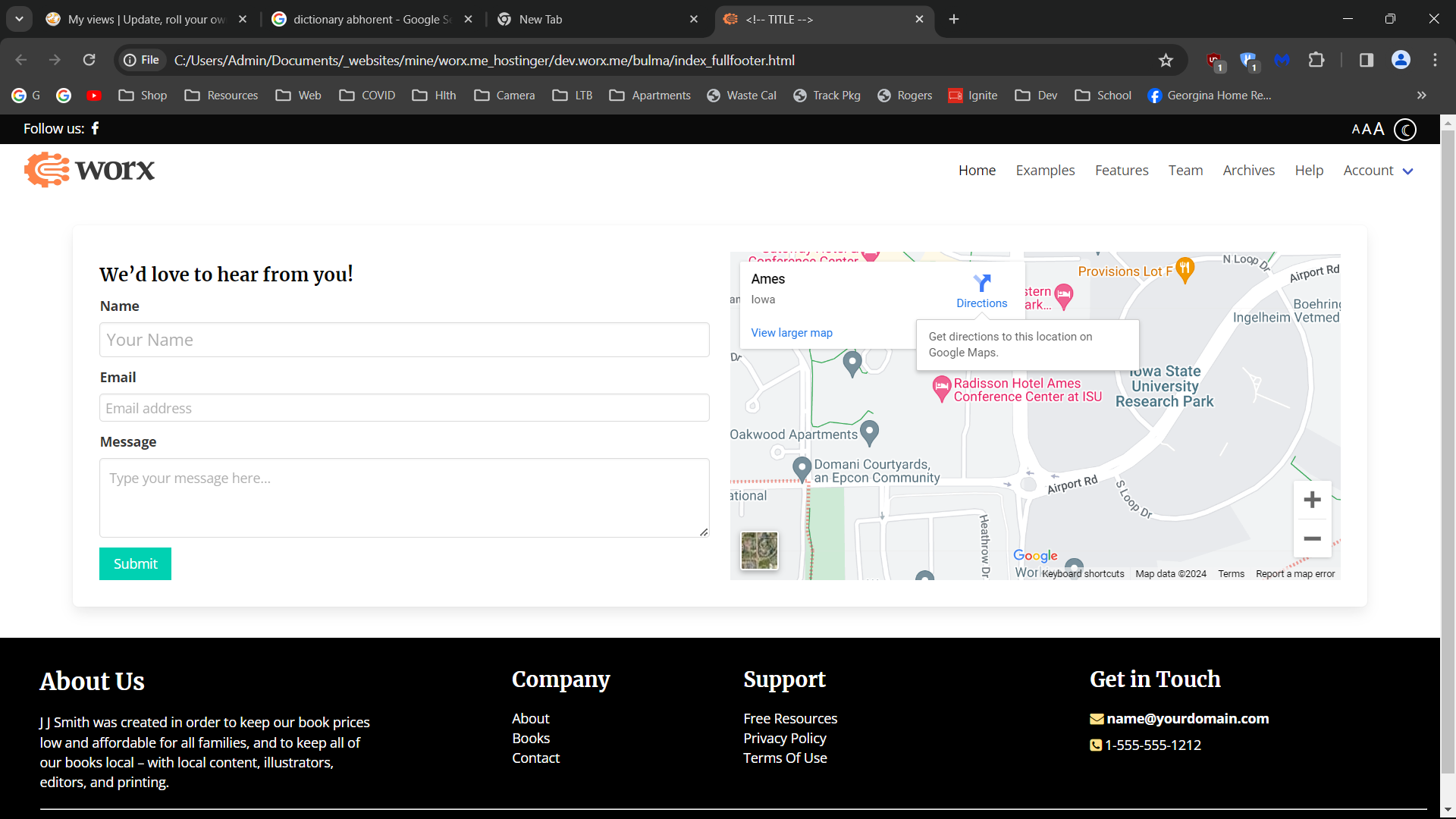Bookmark this page with the star icon

coord(1166,61)
